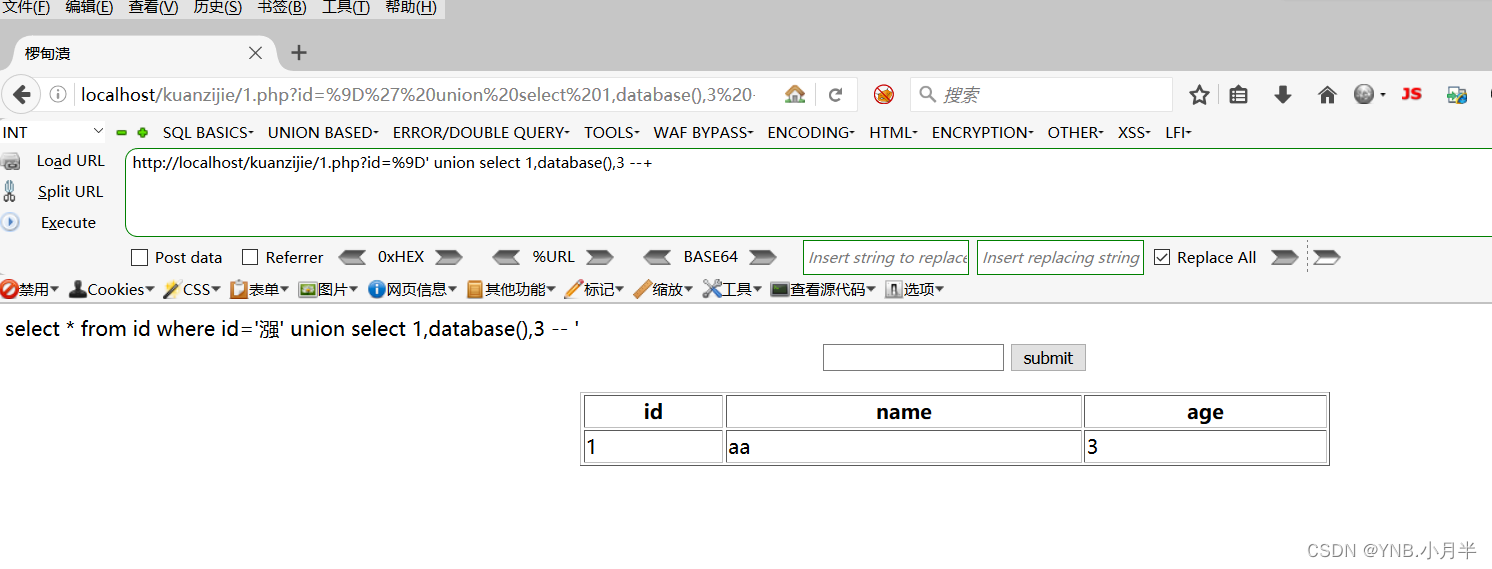Click Execute in HackBar
Image resolution: width=1492 pixels, height=569 pixels.
(68, 223)
